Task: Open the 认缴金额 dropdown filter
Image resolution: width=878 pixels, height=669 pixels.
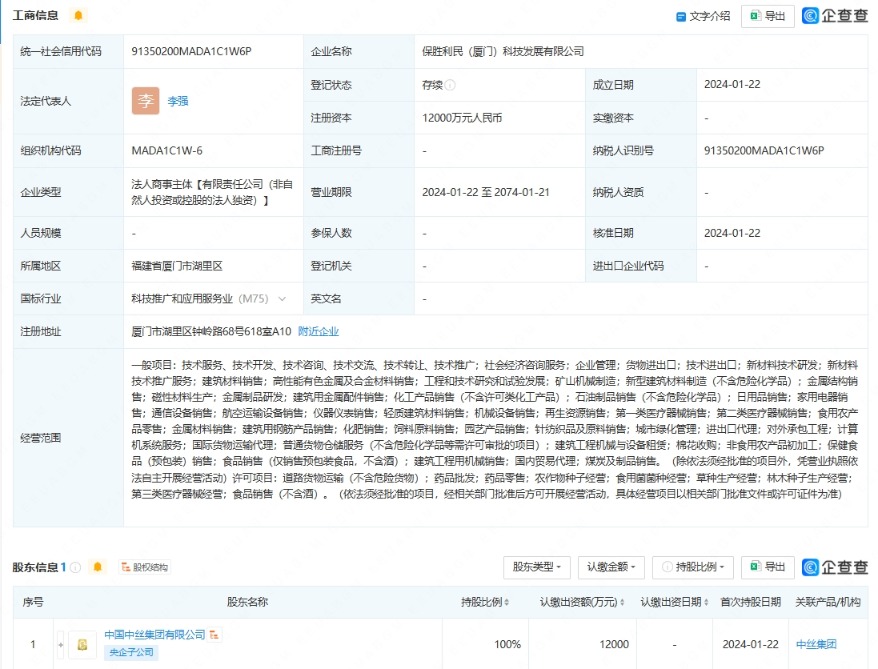Action: [x=612, y=567]
